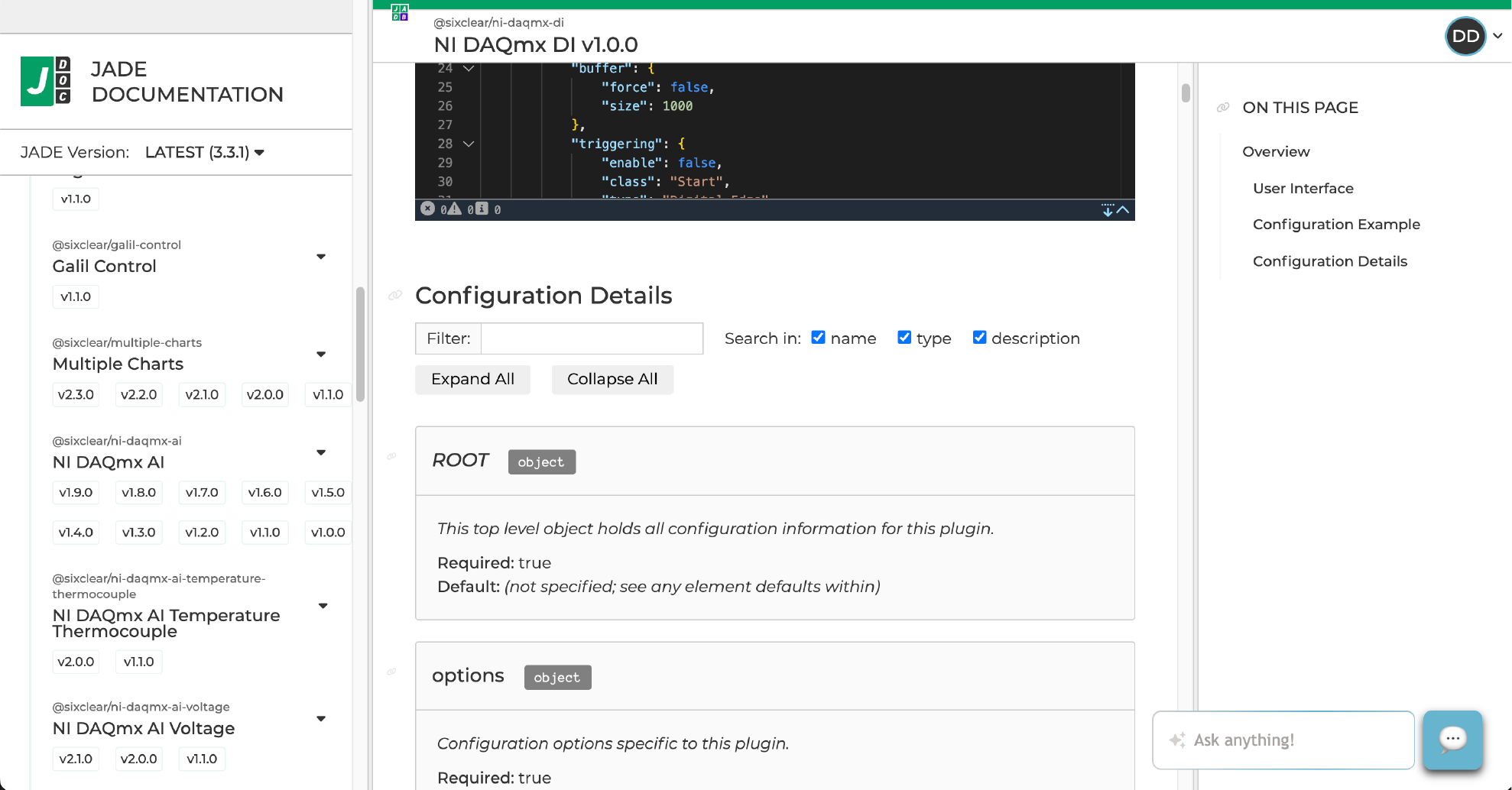
Task: Disable the type search filter checkbox
Action: click(x=904, y=336)
